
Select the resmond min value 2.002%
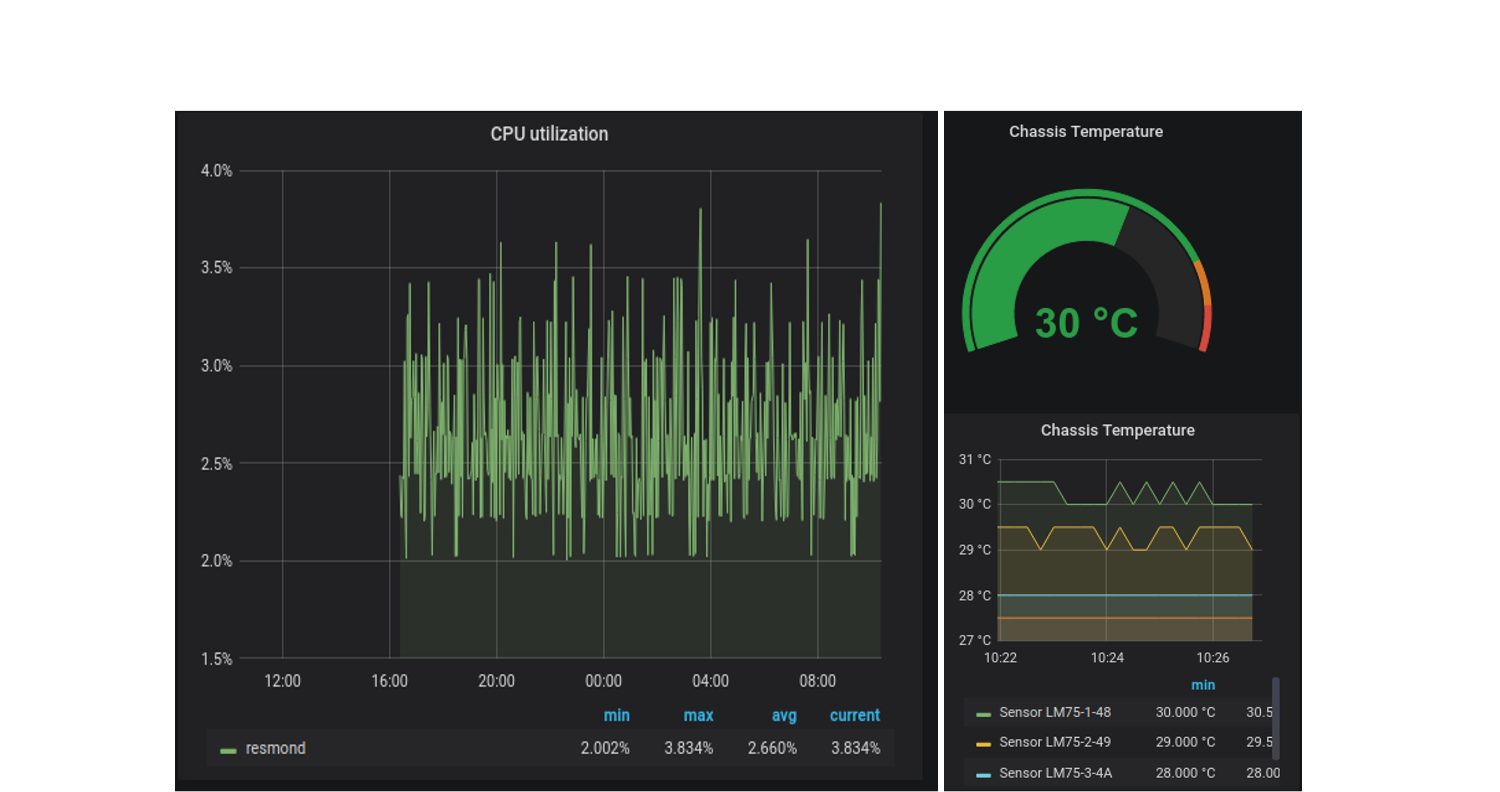click(x=605, y=748)
